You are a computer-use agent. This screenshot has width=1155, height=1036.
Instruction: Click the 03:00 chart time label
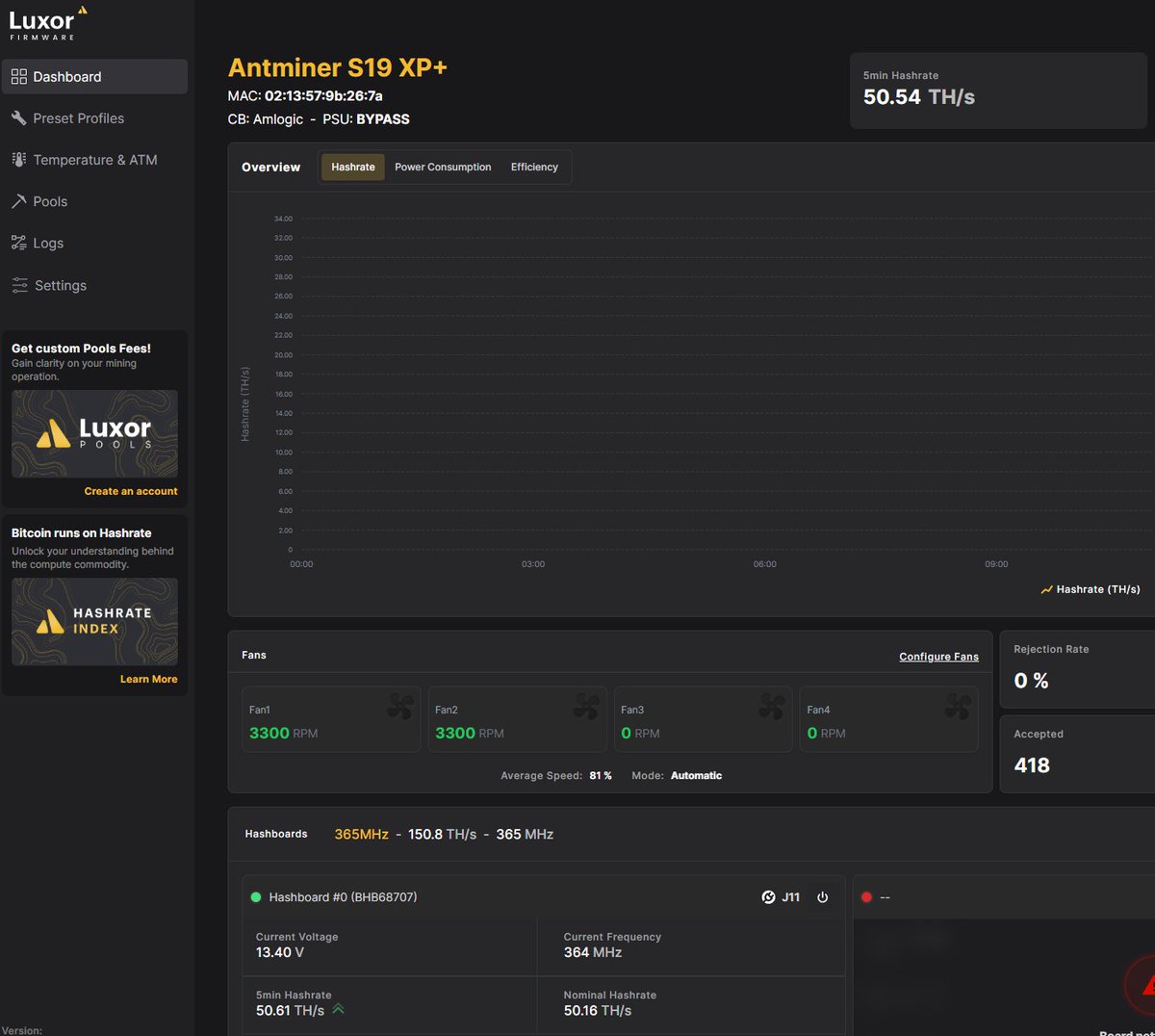[x=533, y=564]
